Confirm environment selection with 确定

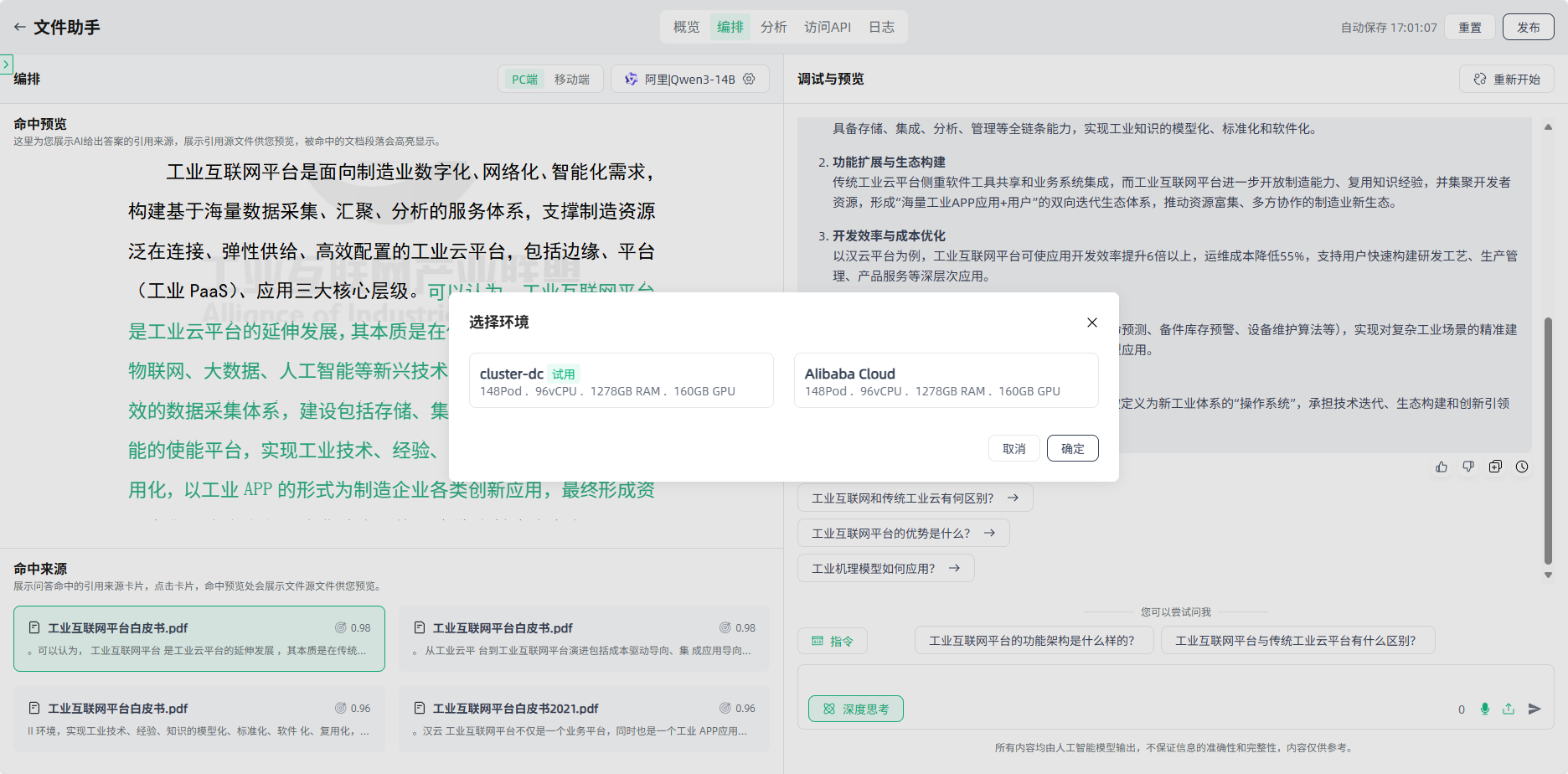coord(1072,449)
